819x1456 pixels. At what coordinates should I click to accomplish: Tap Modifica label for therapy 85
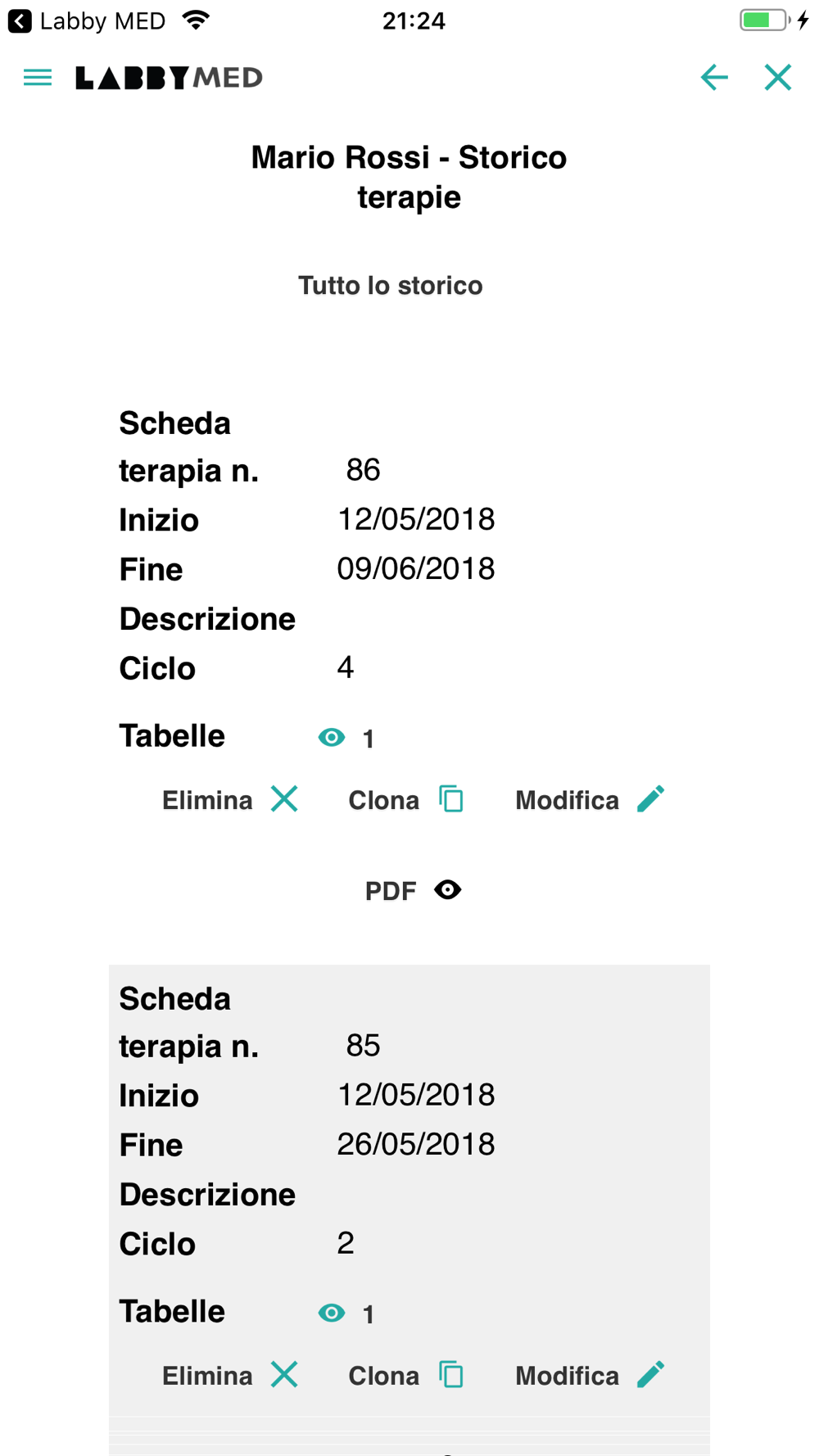567,1376
